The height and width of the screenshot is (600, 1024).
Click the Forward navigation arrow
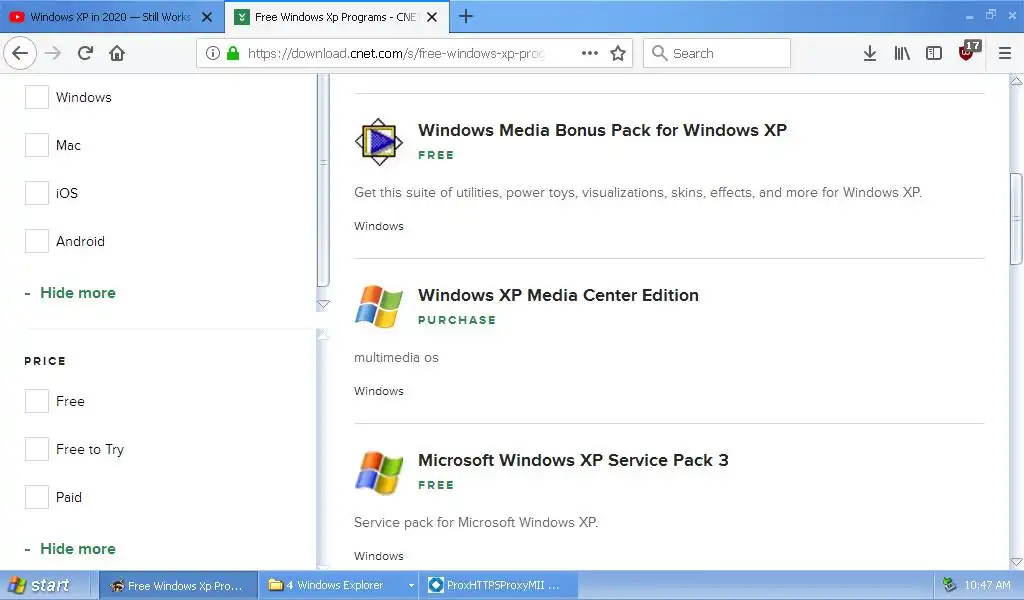coord(53,54)
